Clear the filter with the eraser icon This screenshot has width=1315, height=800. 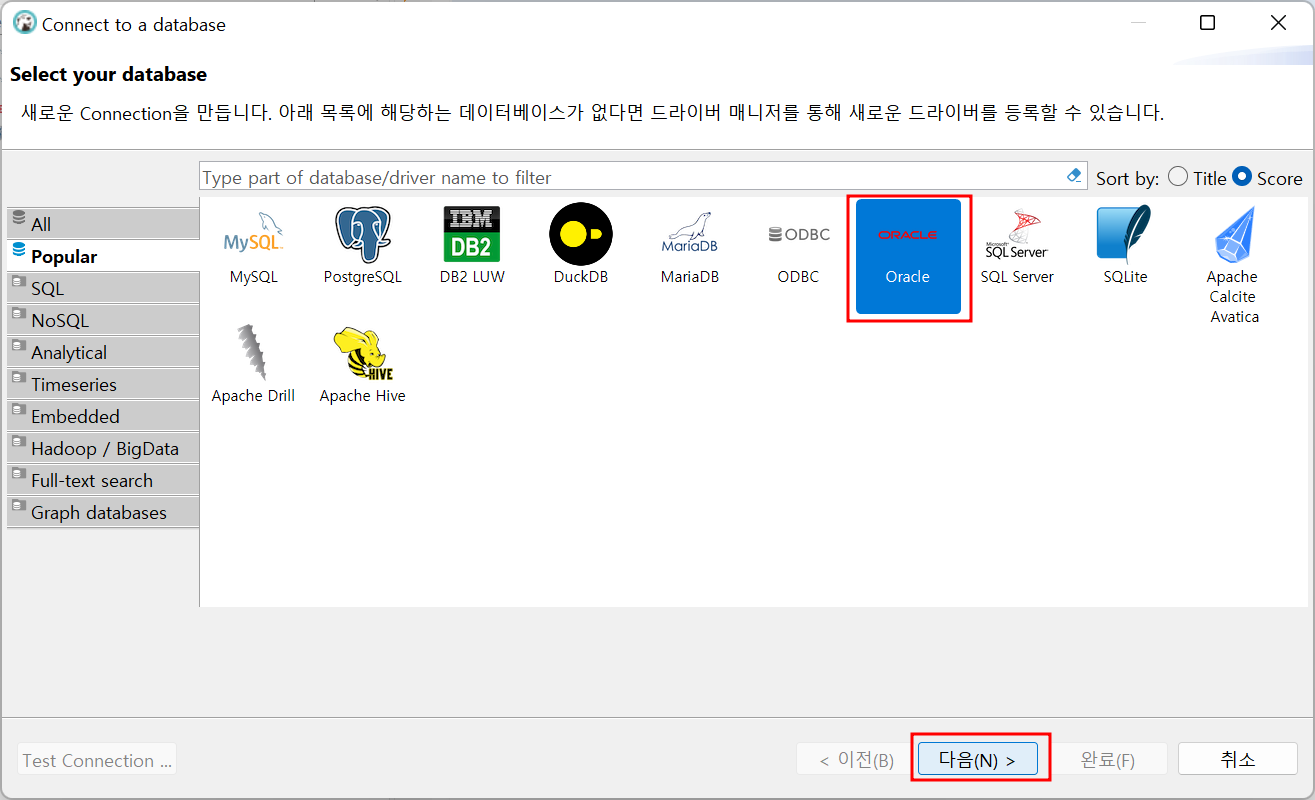pyautogui.click(x=1074, y=176)
